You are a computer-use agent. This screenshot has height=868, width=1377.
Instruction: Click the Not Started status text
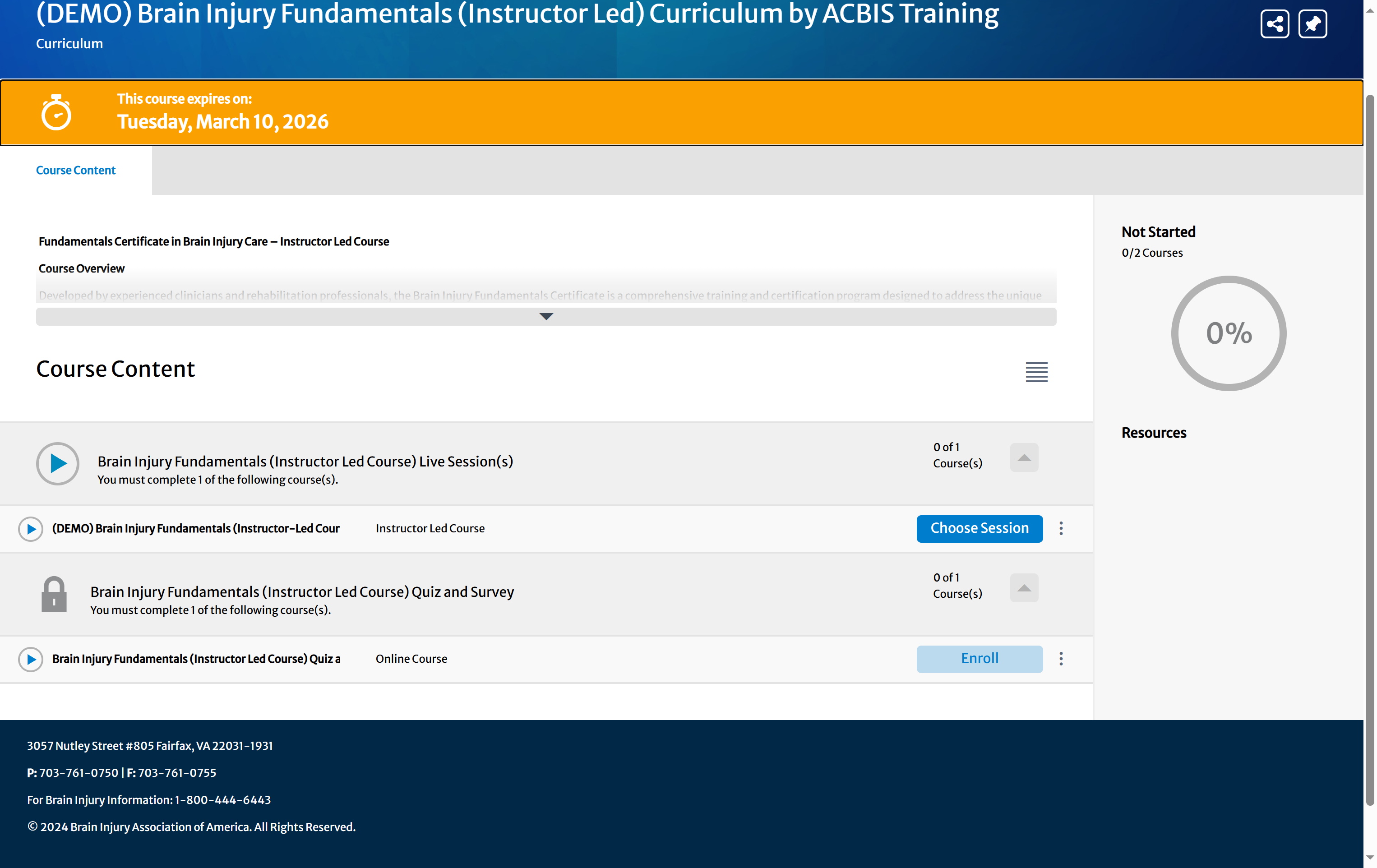(x=1158, y=231)
